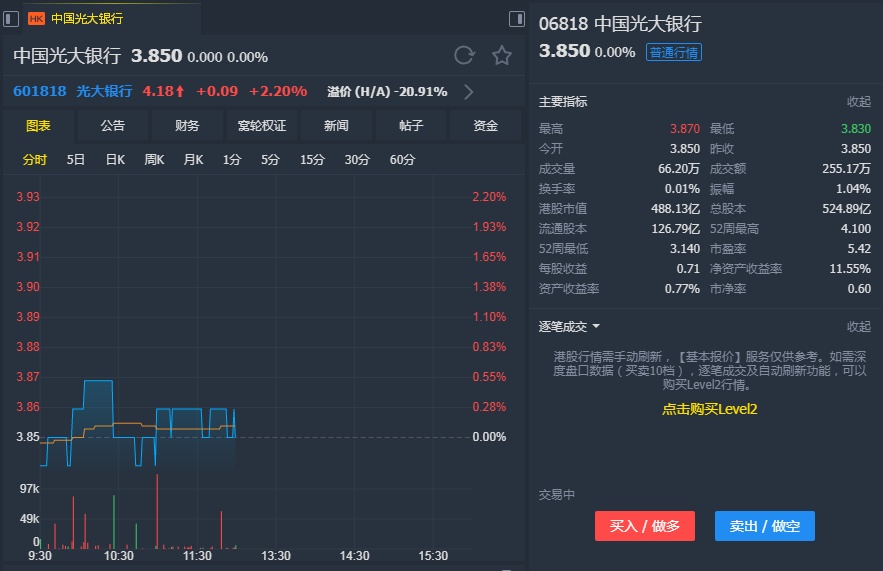The image size is (883, 571).
Task: Click the refresh quote icon
Action: coord(464,56)
